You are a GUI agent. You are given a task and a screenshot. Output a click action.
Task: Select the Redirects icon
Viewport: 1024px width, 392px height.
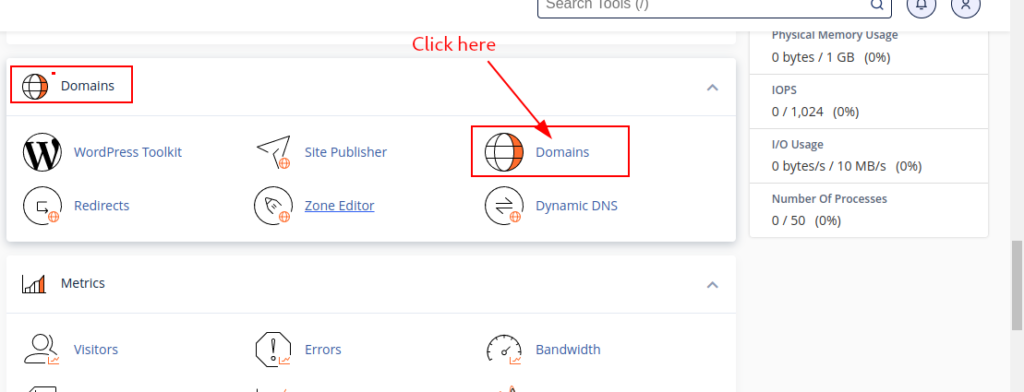click(42, 206)
